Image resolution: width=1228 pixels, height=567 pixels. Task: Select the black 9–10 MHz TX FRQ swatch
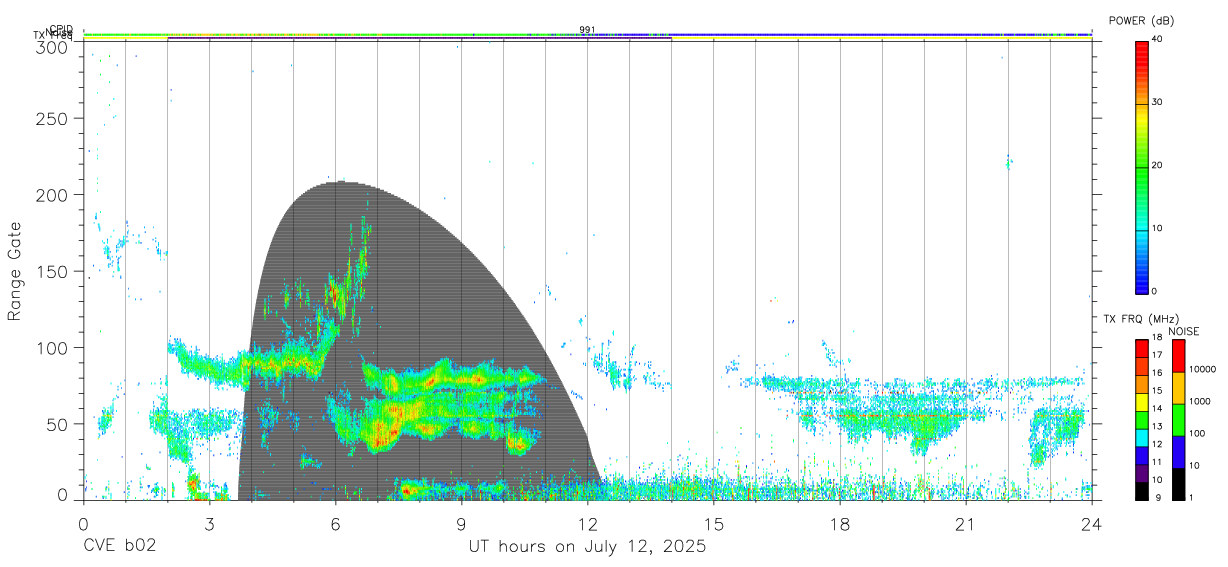pyautogui.click(x=1142, y=491)
